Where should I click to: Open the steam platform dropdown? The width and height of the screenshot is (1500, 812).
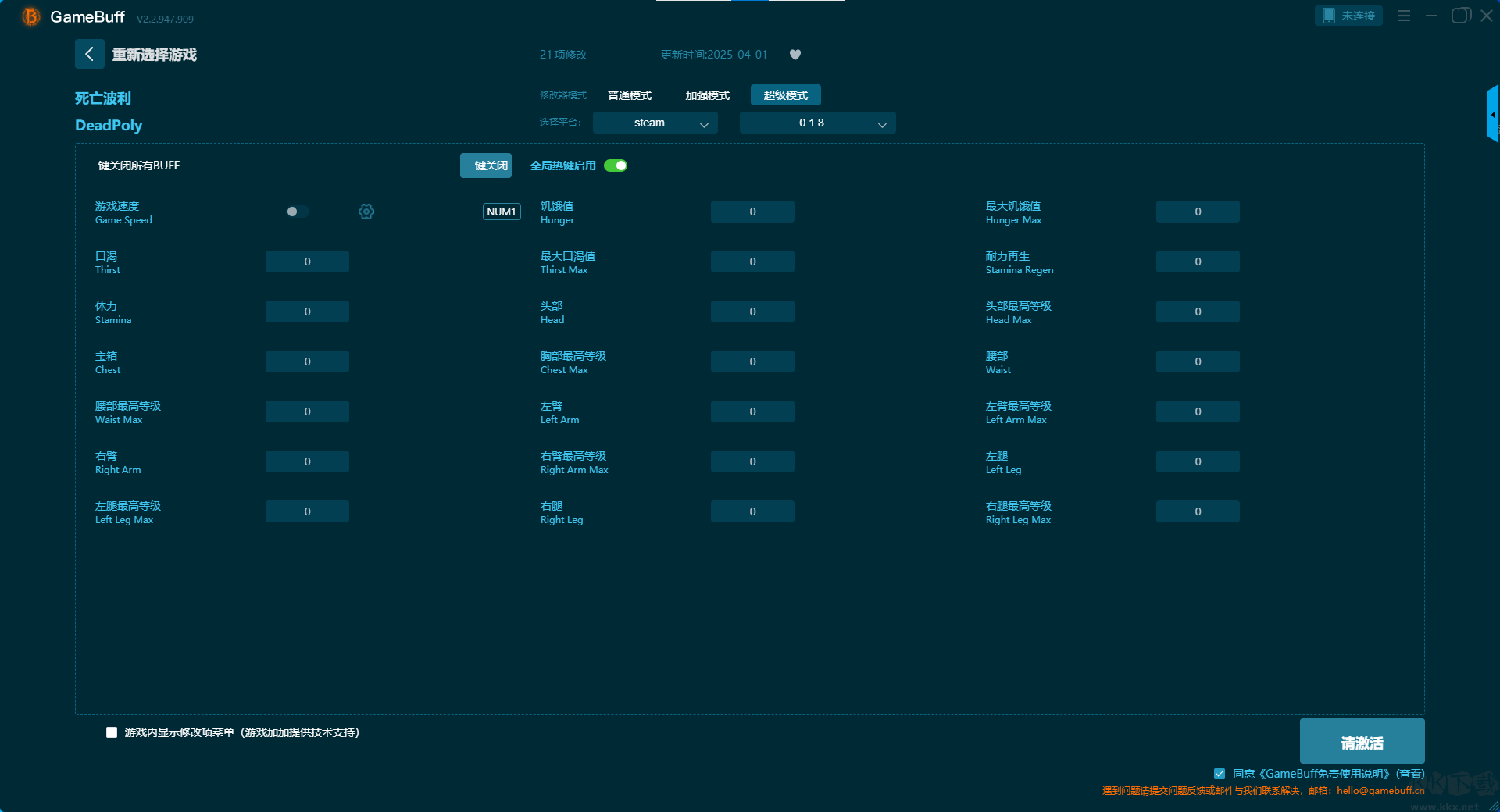point(655,123)
